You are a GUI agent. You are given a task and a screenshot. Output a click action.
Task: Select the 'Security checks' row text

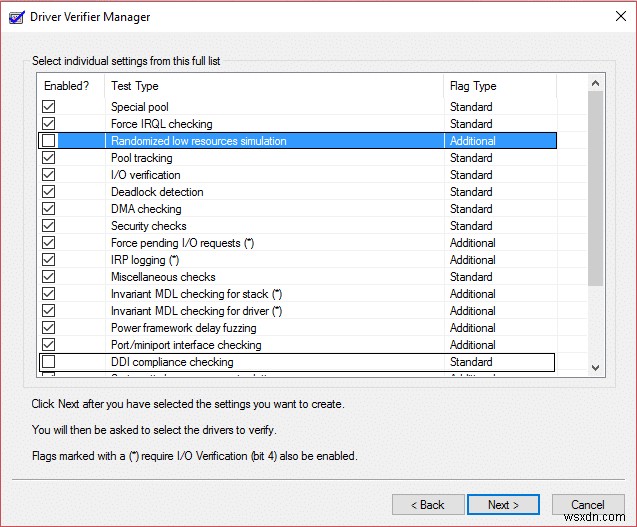tap(149, 226)
